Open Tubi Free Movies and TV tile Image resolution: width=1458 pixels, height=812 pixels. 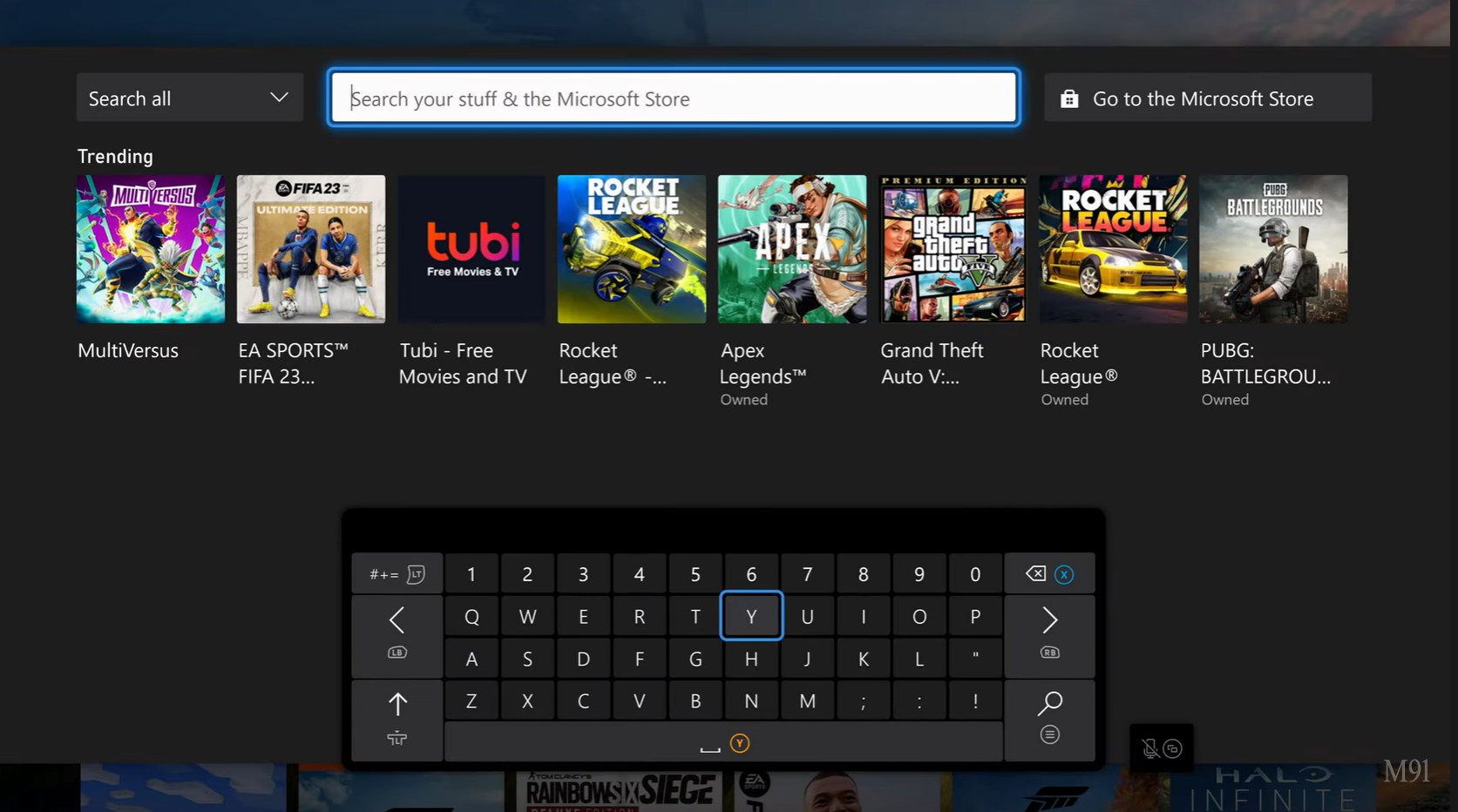(x=471, y=249)
